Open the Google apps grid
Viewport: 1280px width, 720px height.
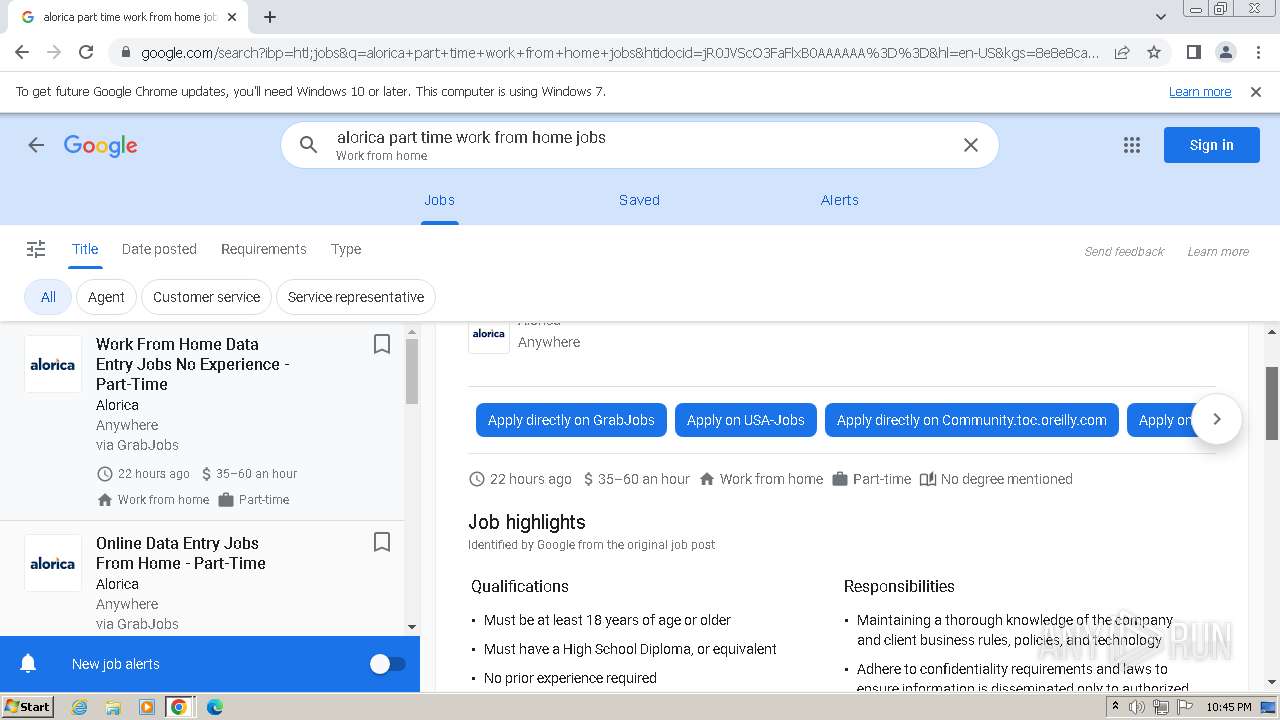click(1132, 145)
